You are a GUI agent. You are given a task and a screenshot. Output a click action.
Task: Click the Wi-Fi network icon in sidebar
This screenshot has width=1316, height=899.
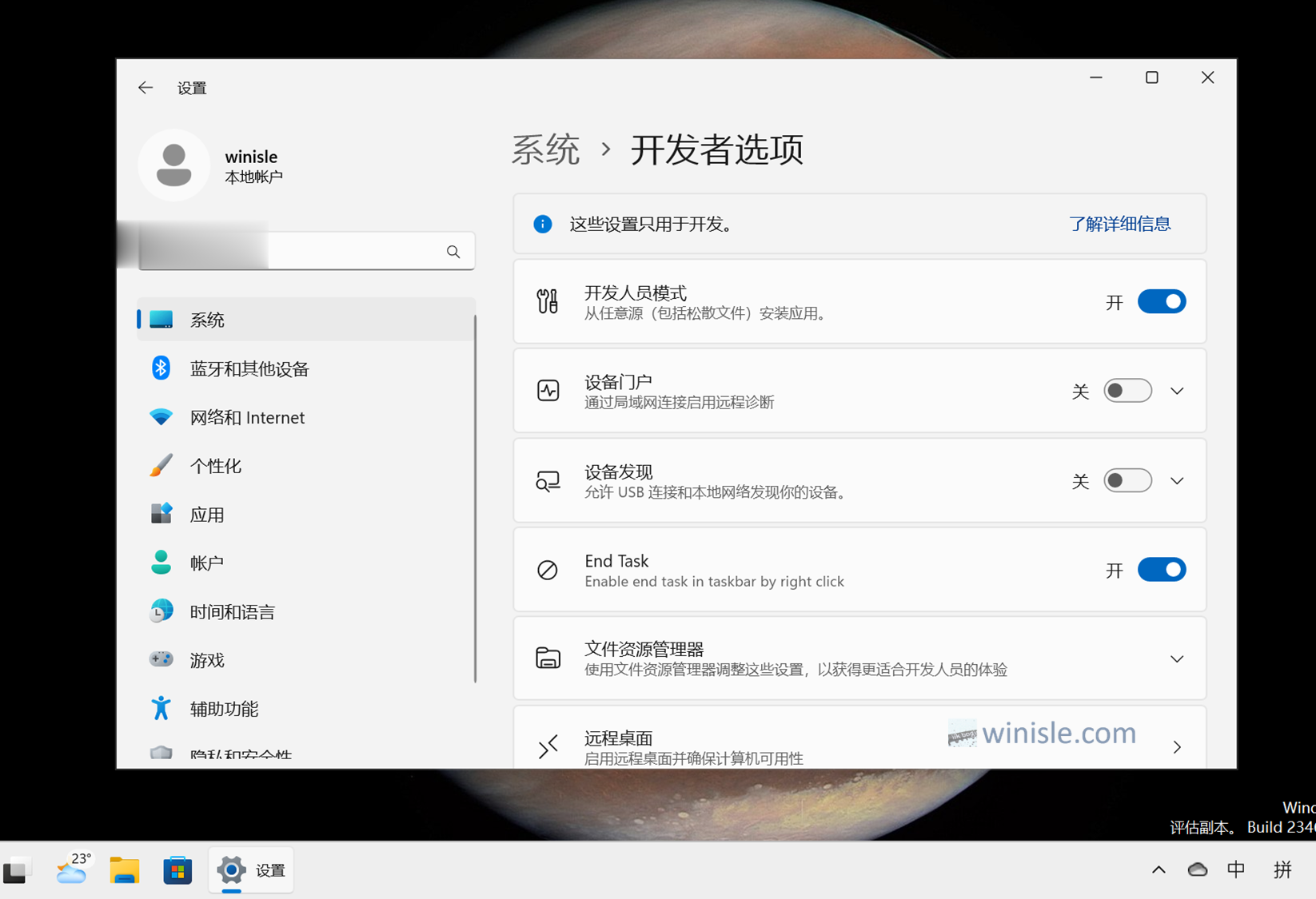161,417
